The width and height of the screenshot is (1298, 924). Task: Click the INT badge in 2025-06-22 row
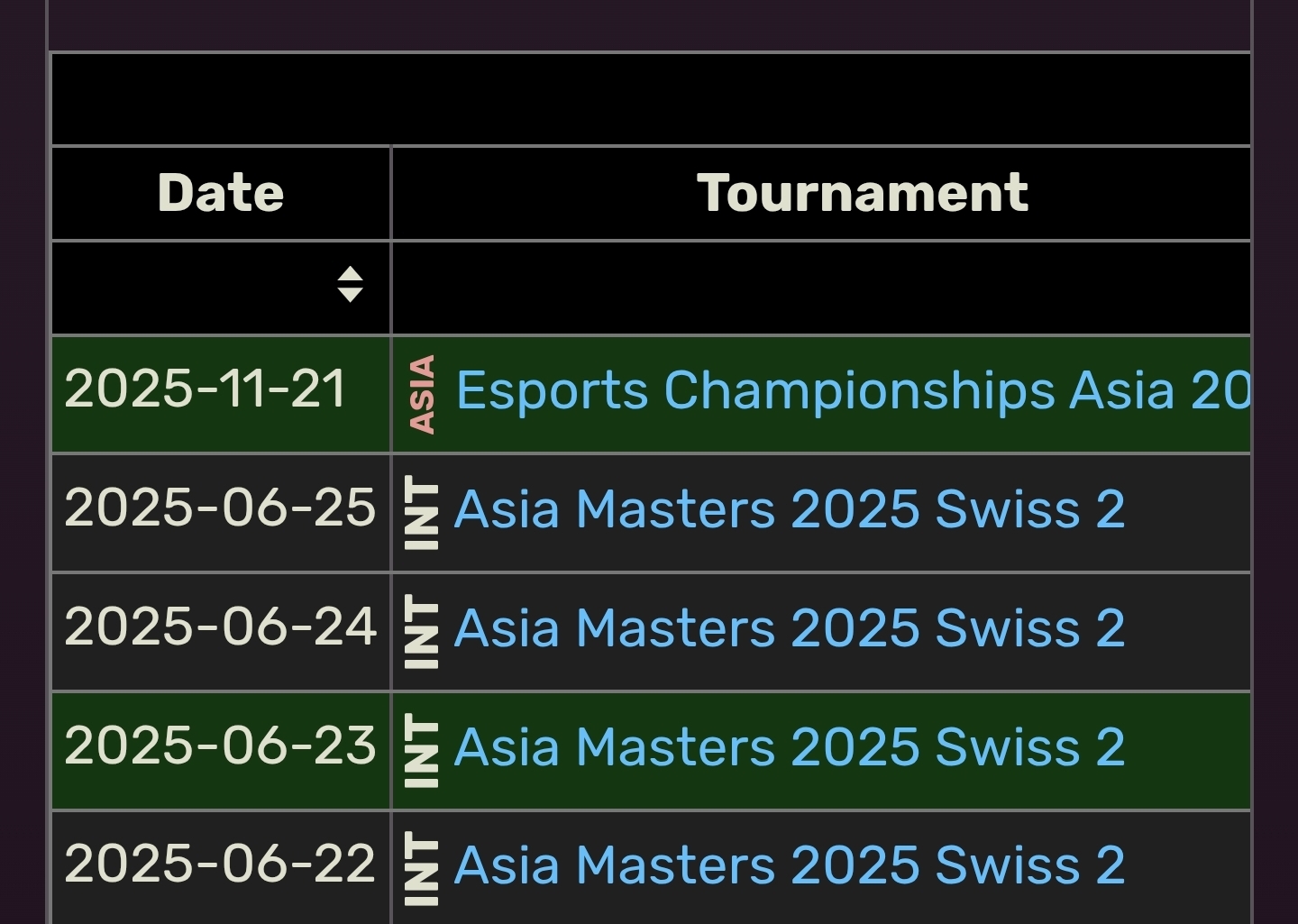(422, 867)
